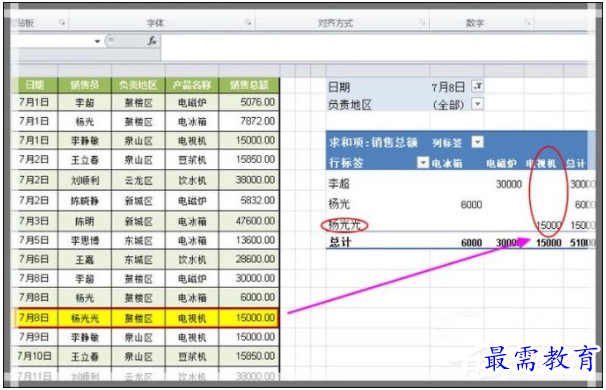This screenshot has width=606, height=390.
Task: Click the 7月5日 date cell
Action: [34, 240]
